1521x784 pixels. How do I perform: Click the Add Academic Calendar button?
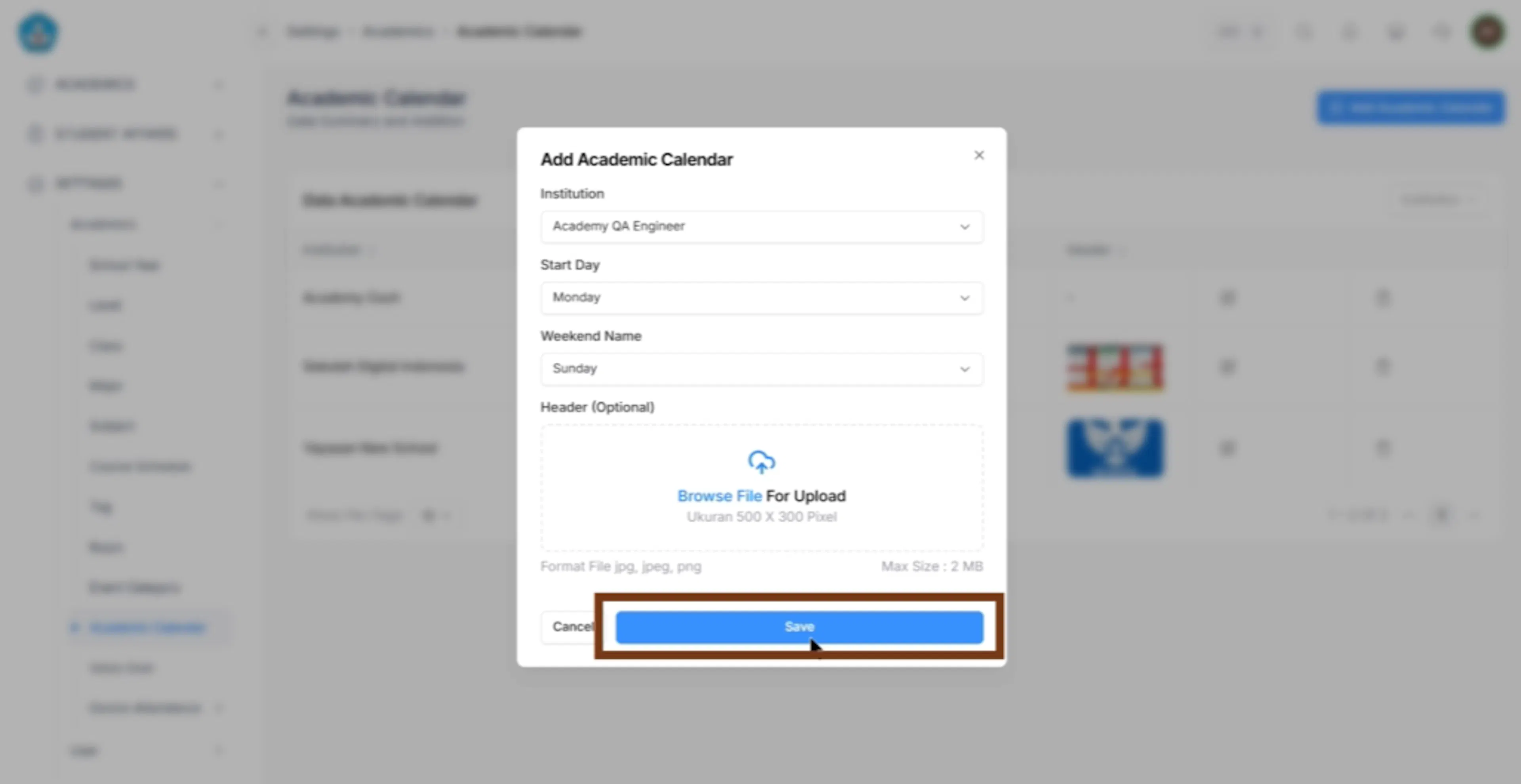[1410, 108]
